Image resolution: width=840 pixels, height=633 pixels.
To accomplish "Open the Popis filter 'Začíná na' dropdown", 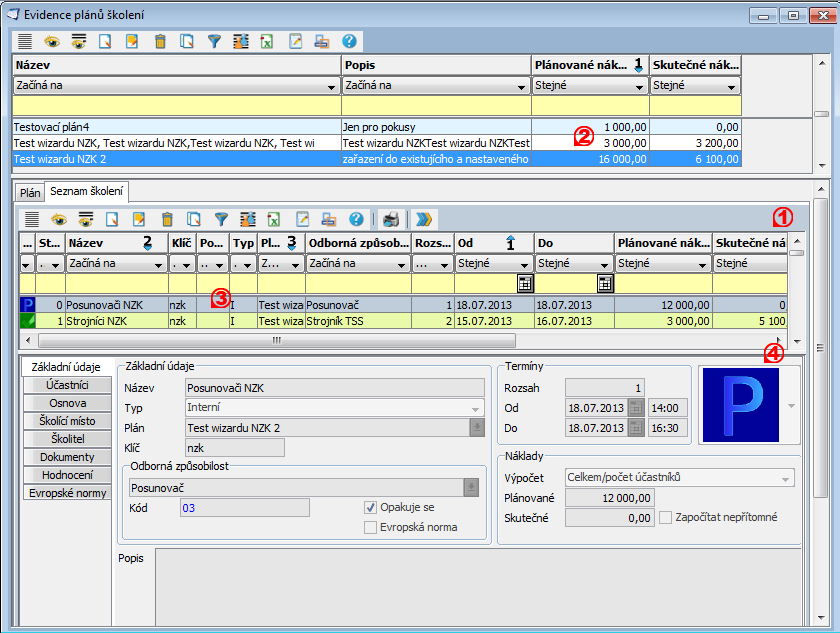I will click(x=521, y=87).
